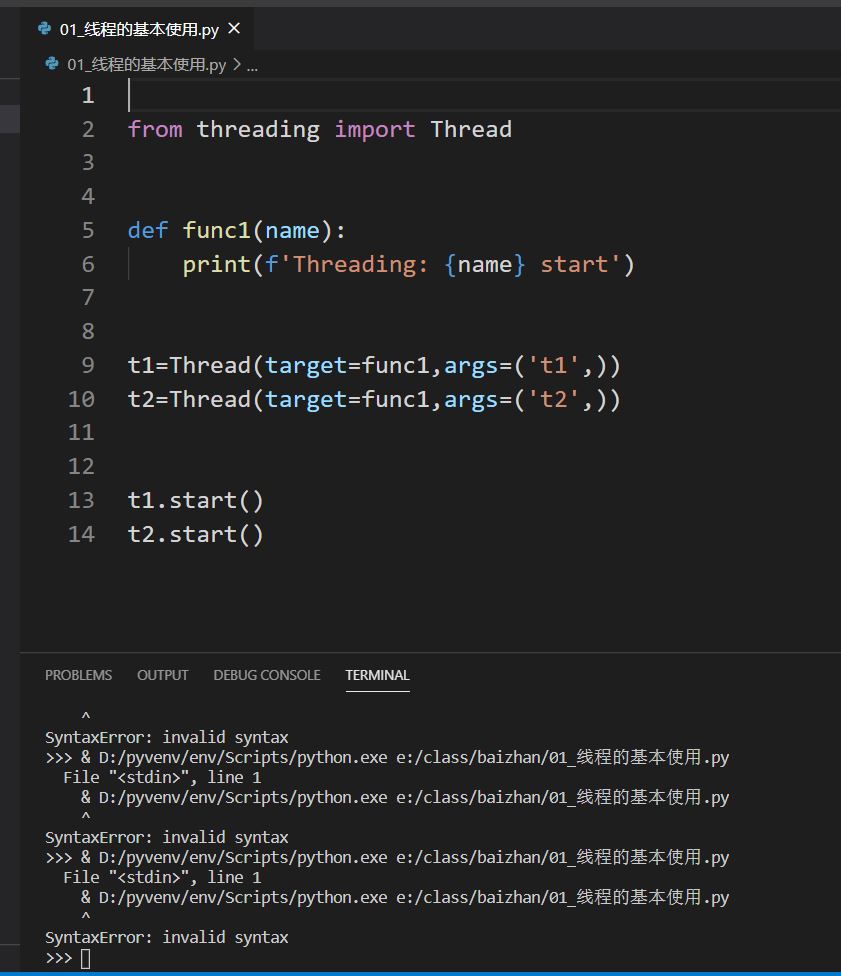This screenshot has height=976, width=841.
Task: Click 't1=Thread' on line 9
Action: pos(189,365)
